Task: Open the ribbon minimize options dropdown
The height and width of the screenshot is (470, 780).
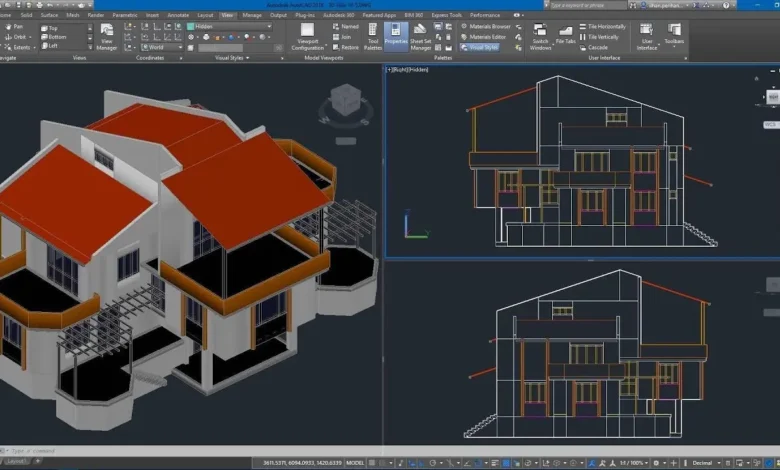Action: (x=518, y=15)
